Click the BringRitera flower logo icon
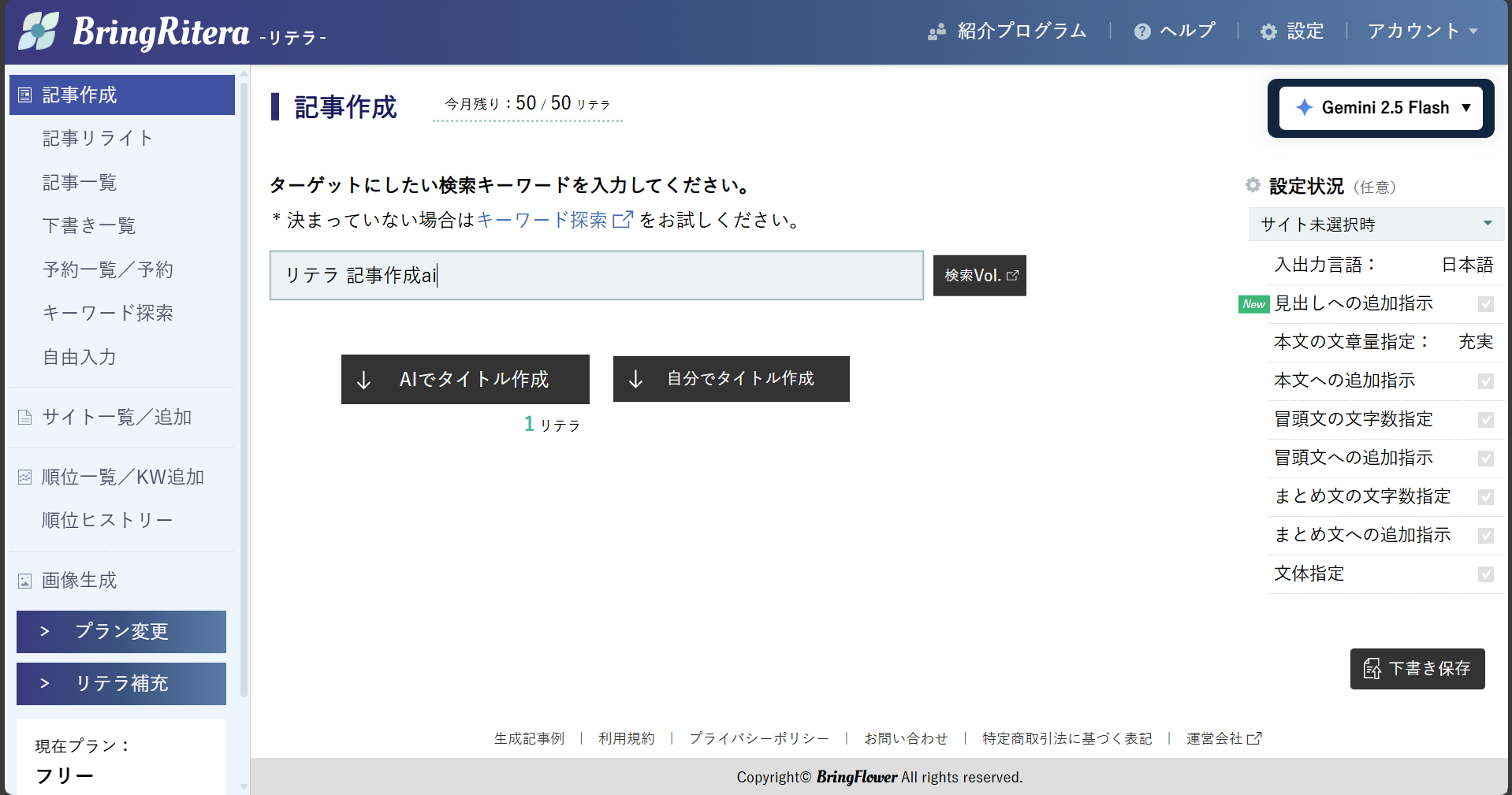 pyautogui.click(x=39, y=32)
